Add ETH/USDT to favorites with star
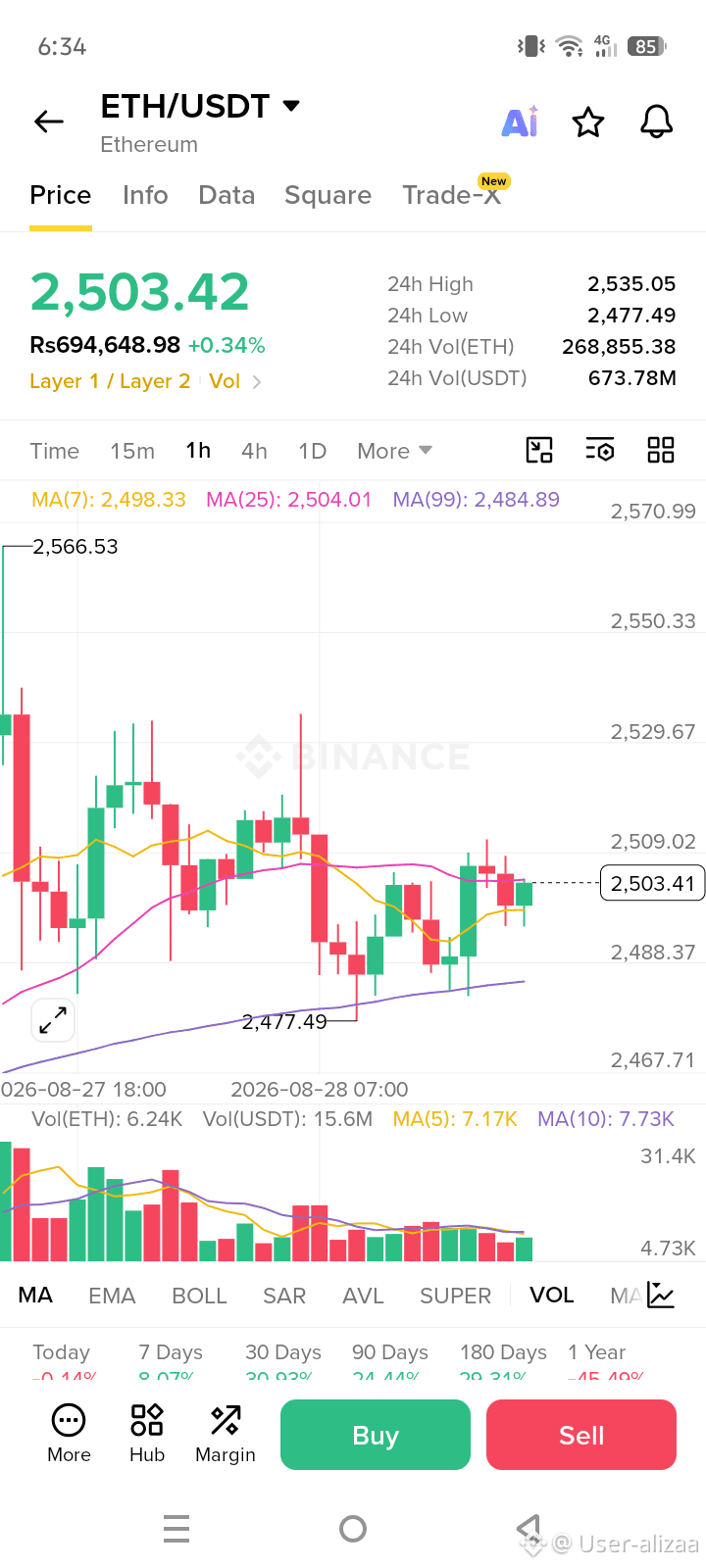 588,122
